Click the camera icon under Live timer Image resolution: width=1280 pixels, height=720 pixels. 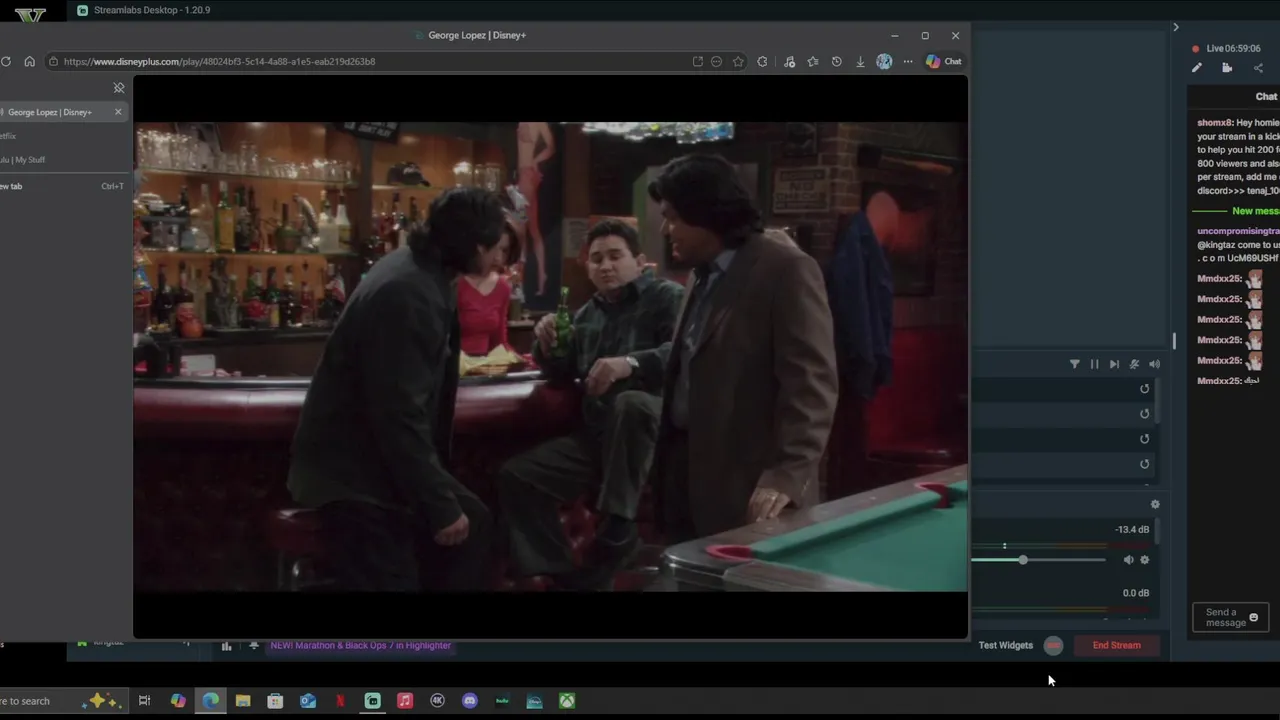1227,68
